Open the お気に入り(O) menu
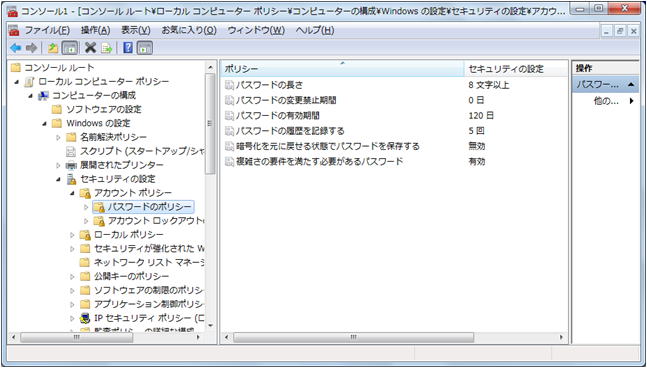647x368 pixels. coord(189,31)
